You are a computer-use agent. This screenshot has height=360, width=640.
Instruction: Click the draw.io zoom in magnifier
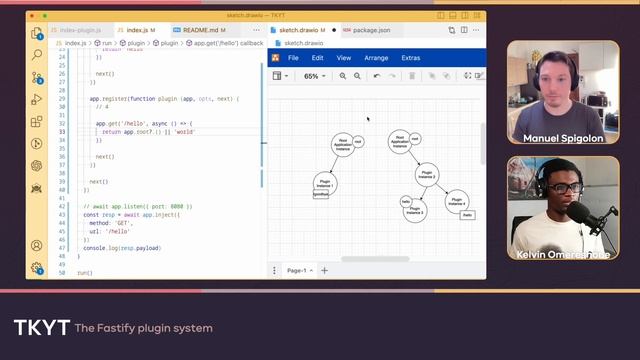pos(343,76)
